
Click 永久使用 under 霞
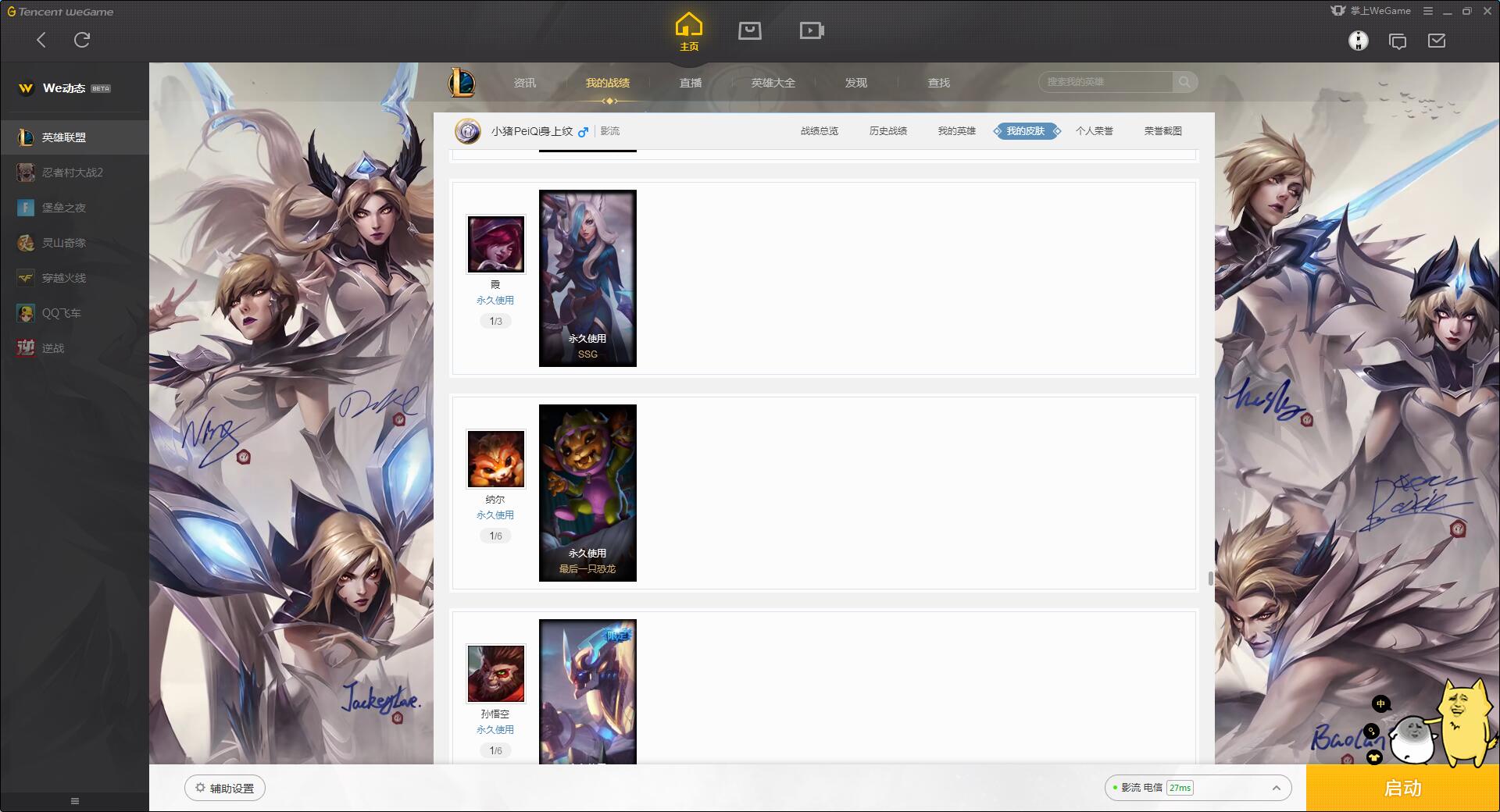(x=495, y=301)
